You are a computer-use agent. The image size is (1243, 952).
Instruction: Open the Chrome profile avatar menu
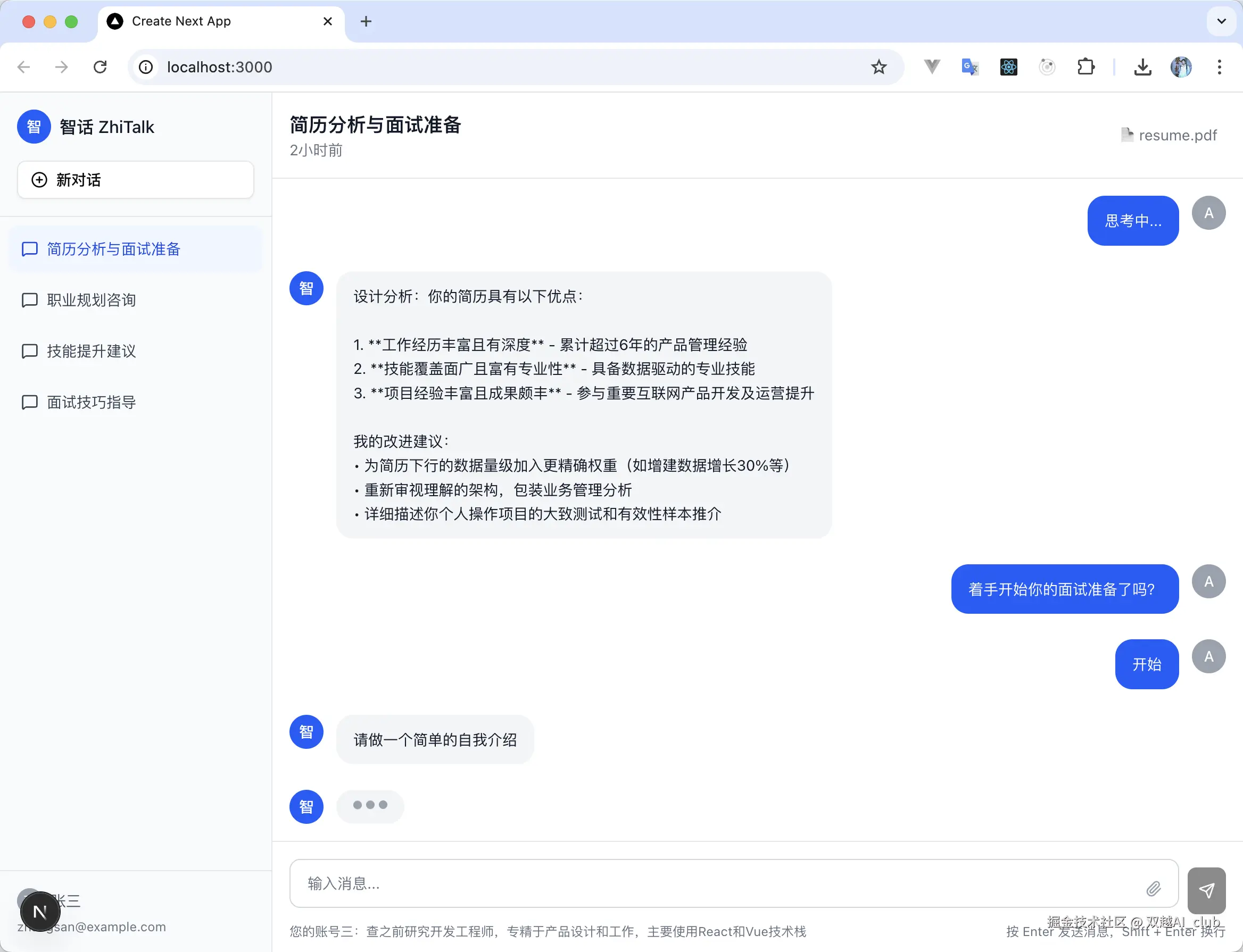click(x=1181, y=67)
